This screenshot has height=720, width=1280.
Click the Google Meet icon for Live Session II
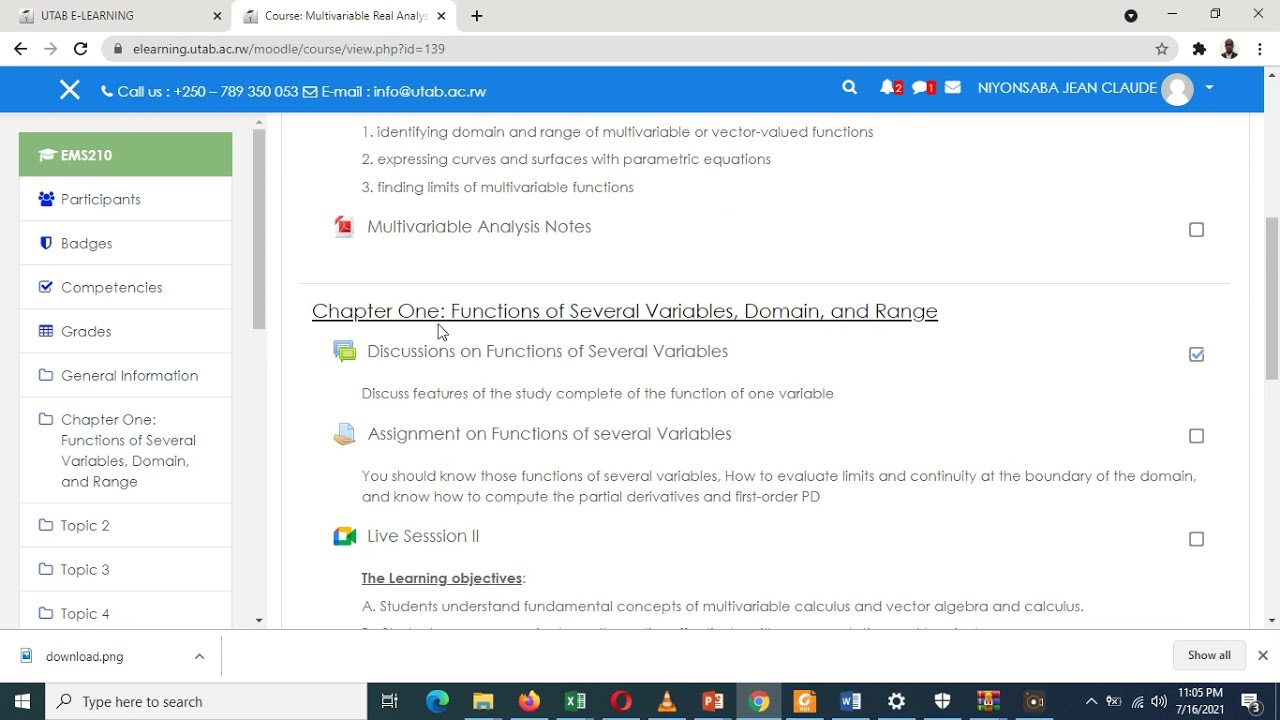click(344, 537)
